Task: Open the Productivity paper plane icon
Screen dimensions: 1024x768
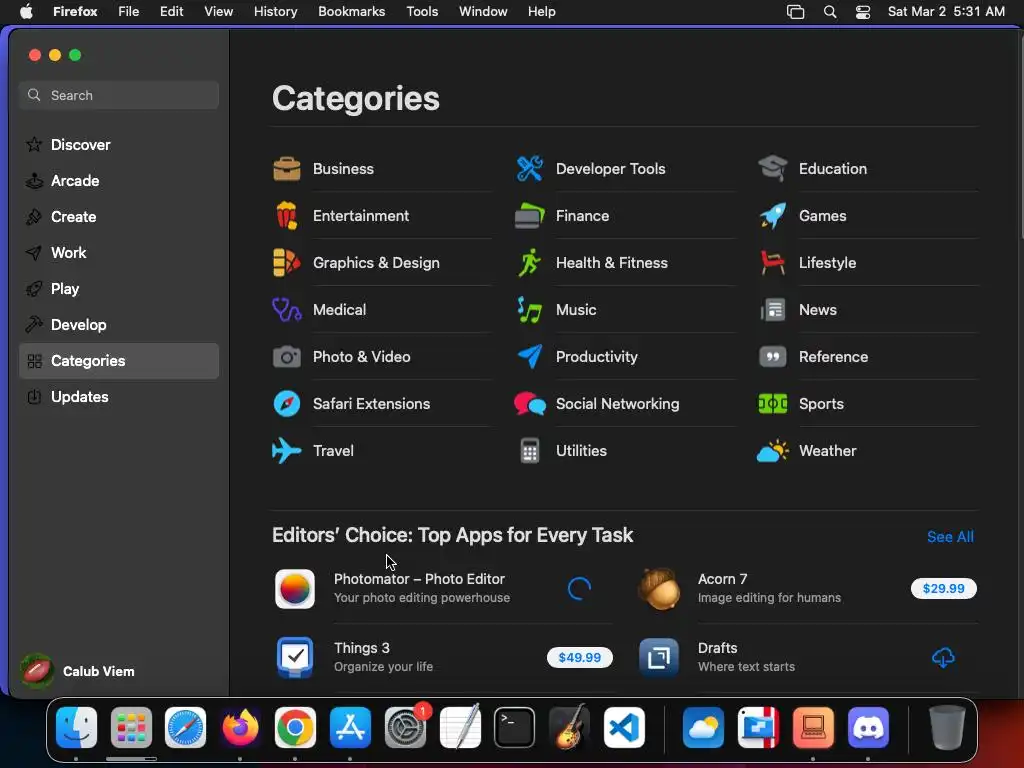Action: pyautogui.click(x=530, y=357)
